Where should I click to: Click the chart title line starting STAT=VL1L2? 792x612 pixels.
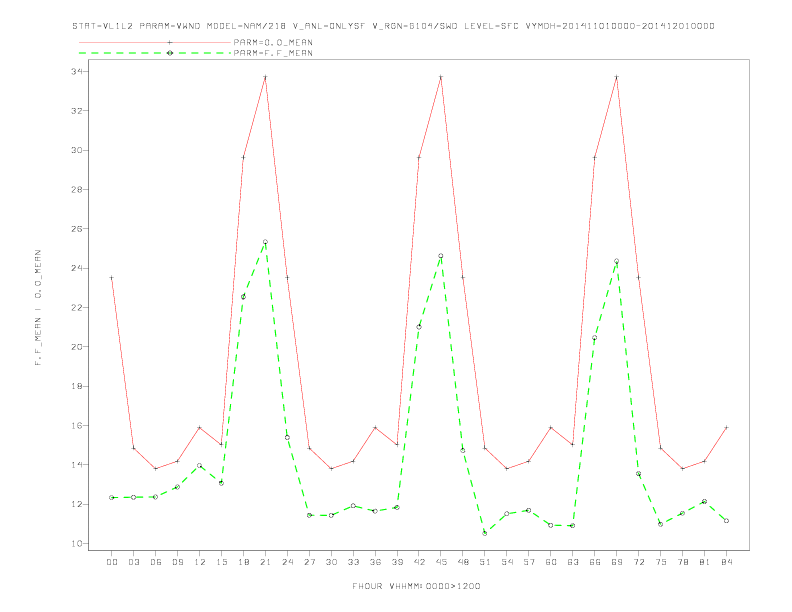[393, 26]
